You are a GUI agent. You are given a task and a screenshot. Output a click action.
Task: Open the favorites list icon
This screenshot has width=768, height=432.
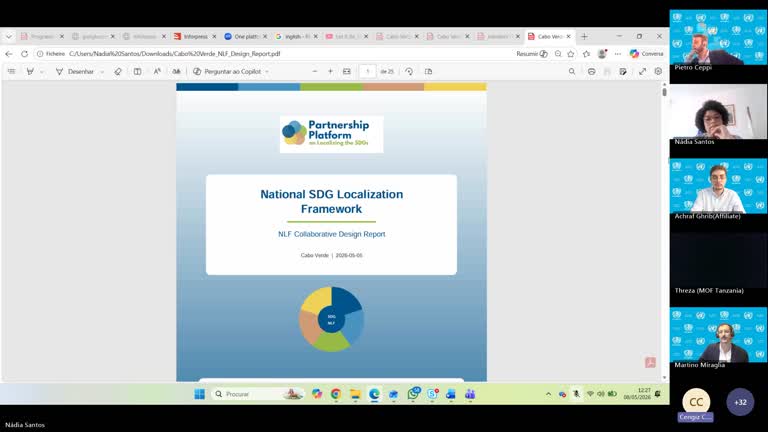(x=586, y=54)
